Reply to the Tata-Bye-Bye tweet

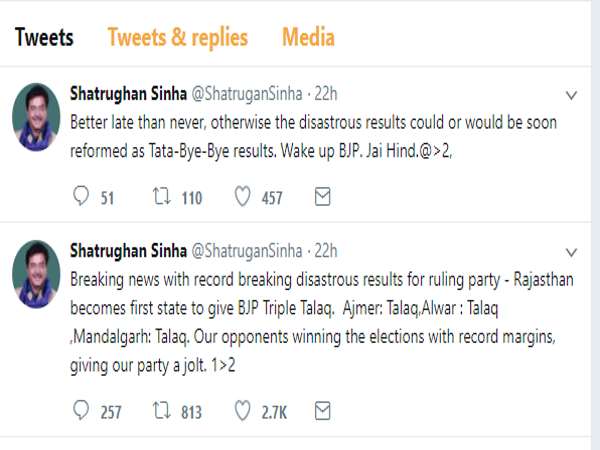[82, 197]
